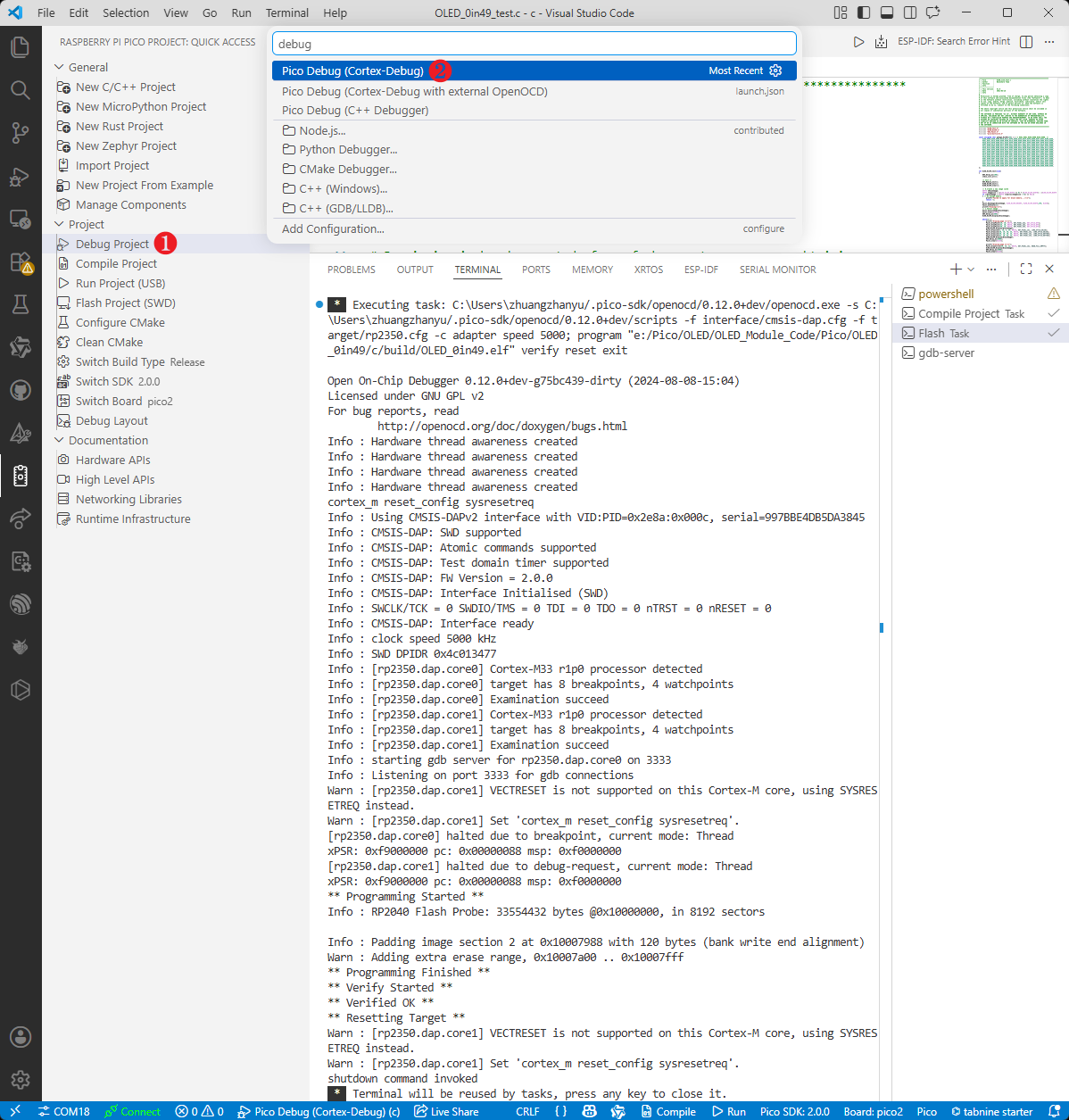
Task: Open terminal panel More Actions ellipsis
Action: 991,269
